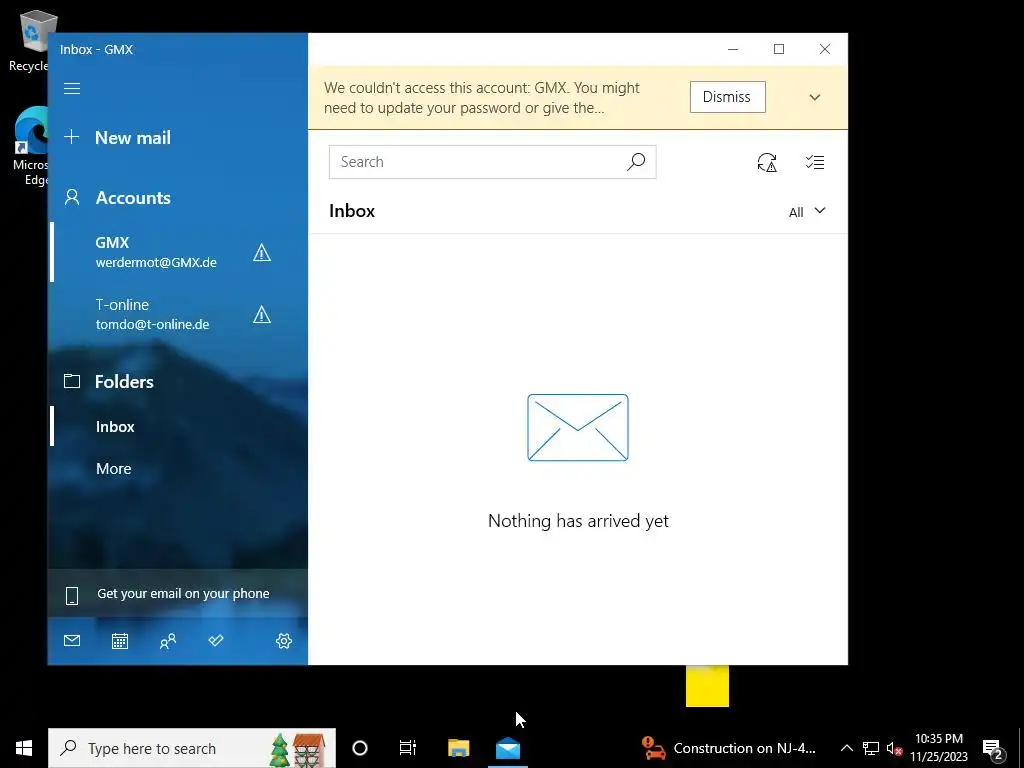Open the clock showing 10:35 PM
The width and height of the screenshot is (1024, 768).
(939, 748)
